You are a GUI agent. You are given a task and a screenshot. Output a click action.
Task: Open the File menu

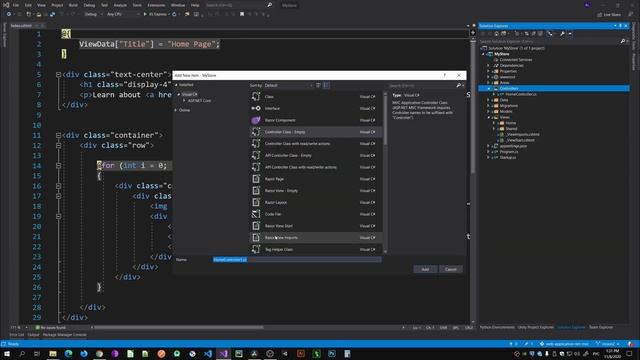point(16,5)
